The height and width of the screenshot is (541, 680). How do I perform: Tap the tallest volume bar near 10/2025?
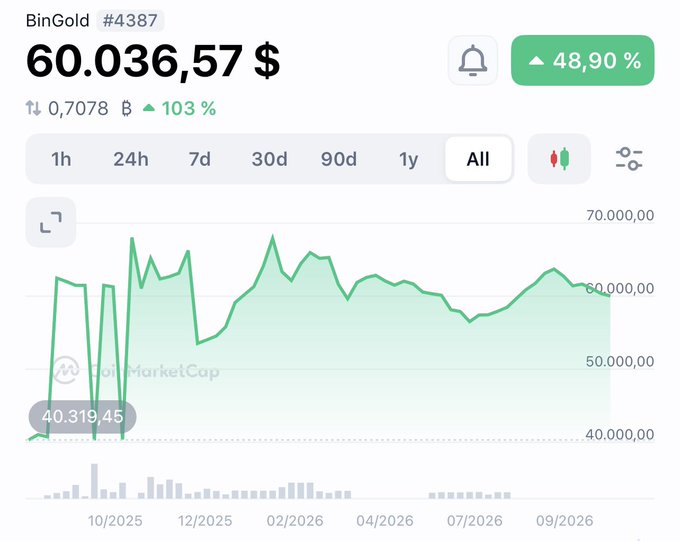(94, 481)
